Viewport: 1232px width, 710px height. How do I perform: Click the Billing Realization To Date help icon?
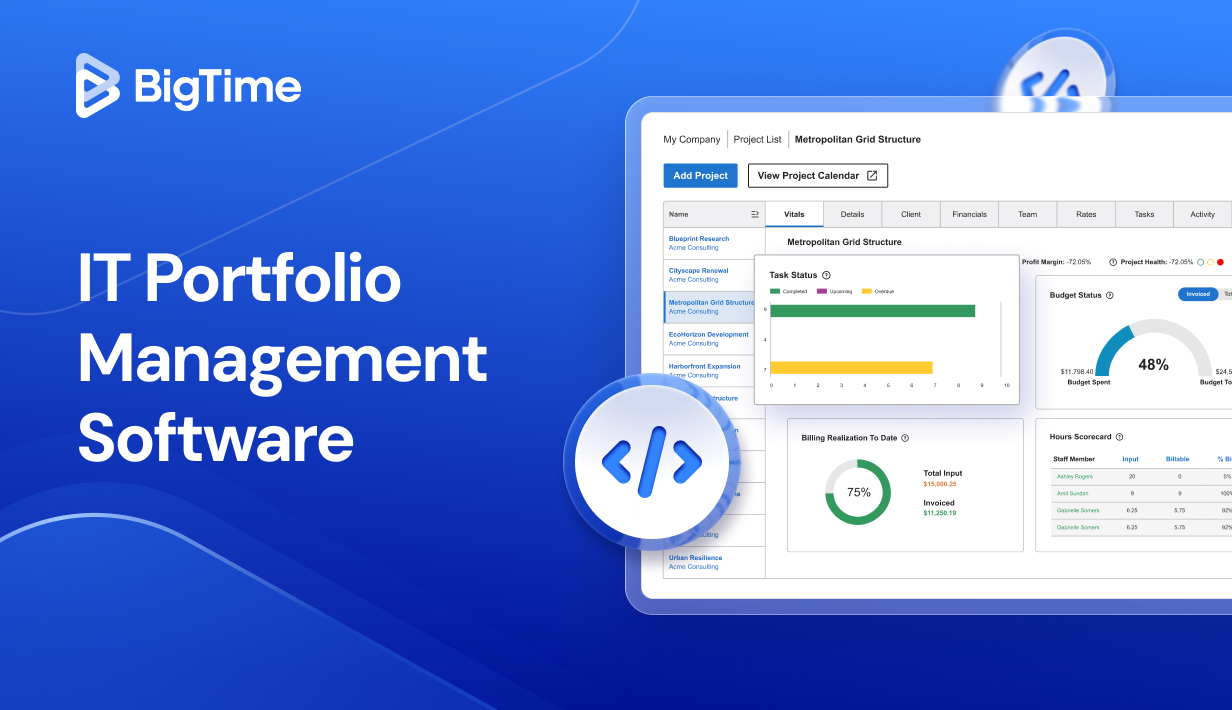click(905, 438)
